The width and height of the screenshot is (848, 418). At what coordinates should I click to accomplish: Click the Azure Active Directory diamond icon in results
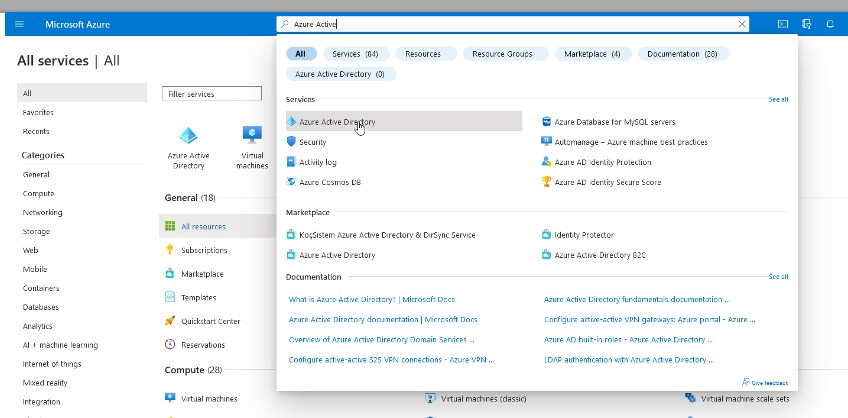(292, 122)
